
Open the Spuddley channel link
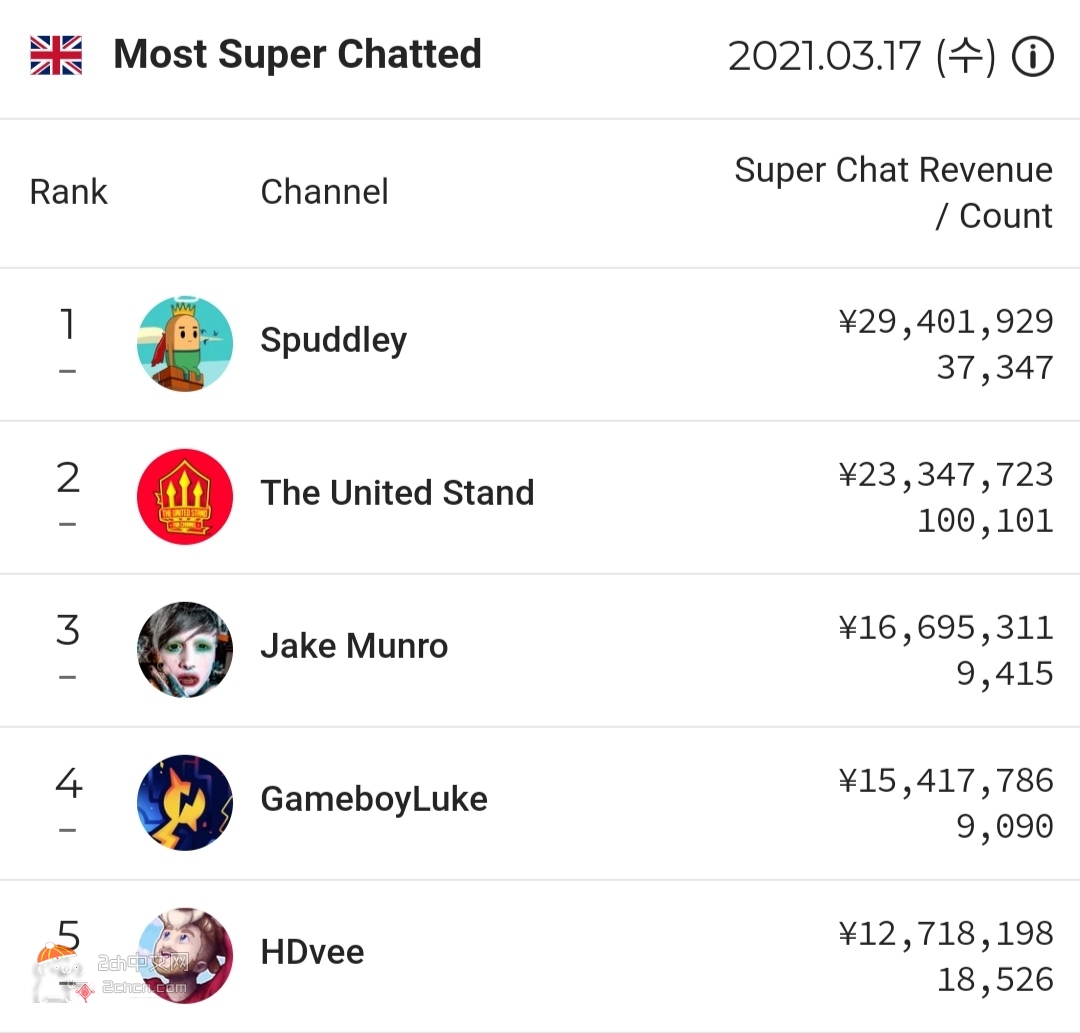click(x=333, y=341)
